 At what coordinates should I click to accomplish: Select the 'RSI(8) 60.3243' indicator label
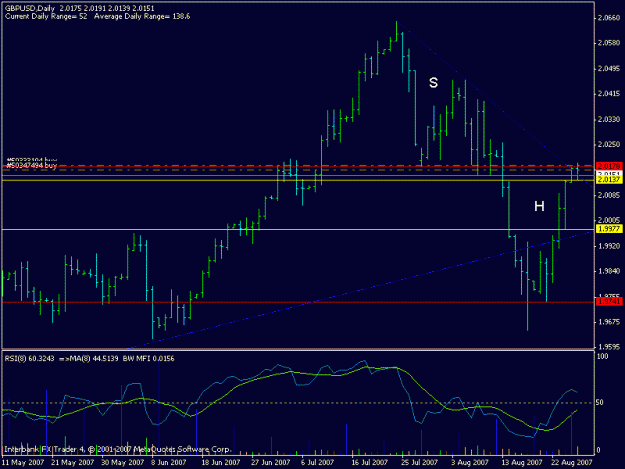29,359
